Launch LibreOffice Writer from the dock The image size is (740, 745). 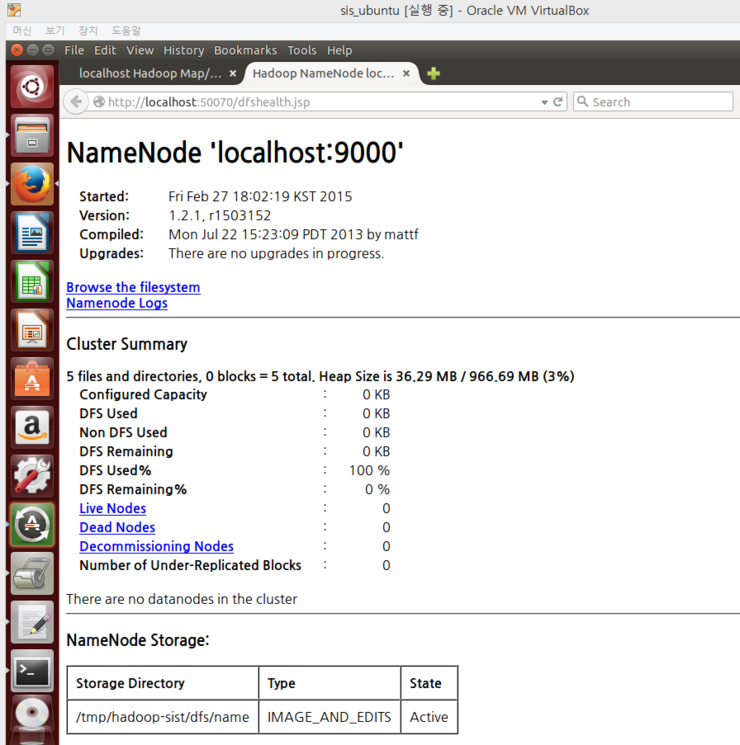pos(32,233)
